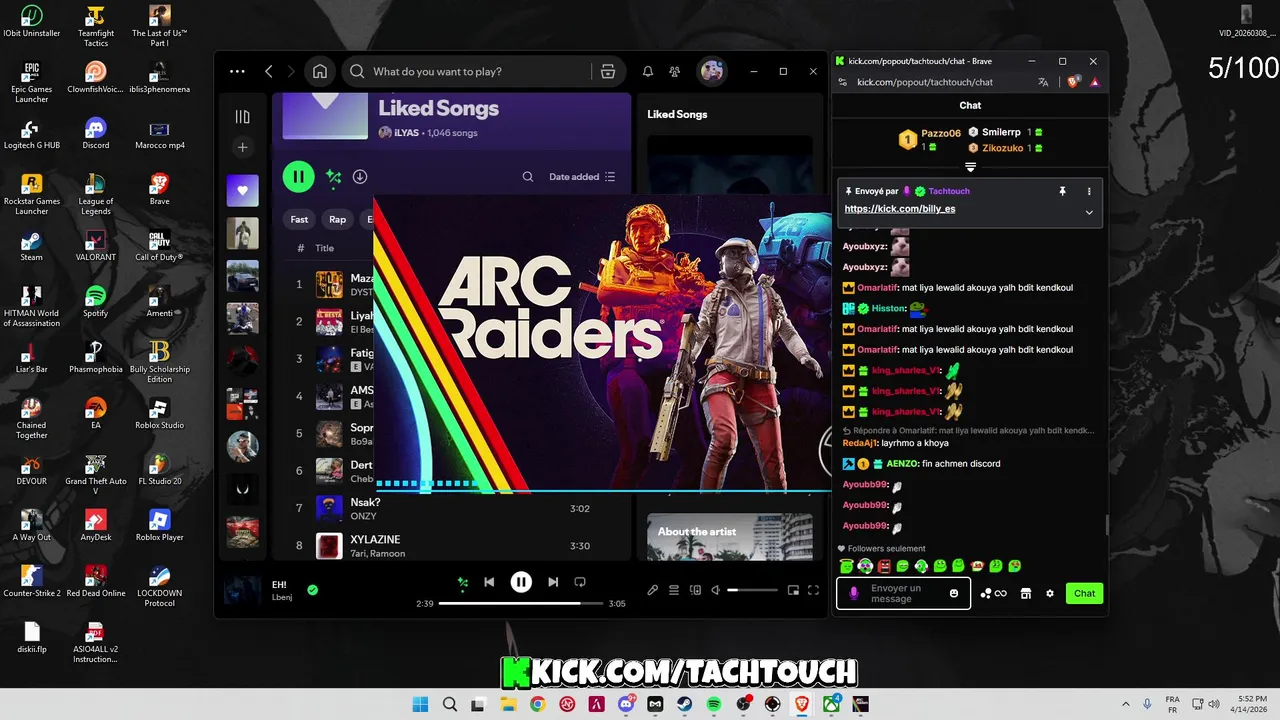Viewport: 1280px width, 720px height.
Task: Open the emoji picker in chat input
Action: point(954,593)
